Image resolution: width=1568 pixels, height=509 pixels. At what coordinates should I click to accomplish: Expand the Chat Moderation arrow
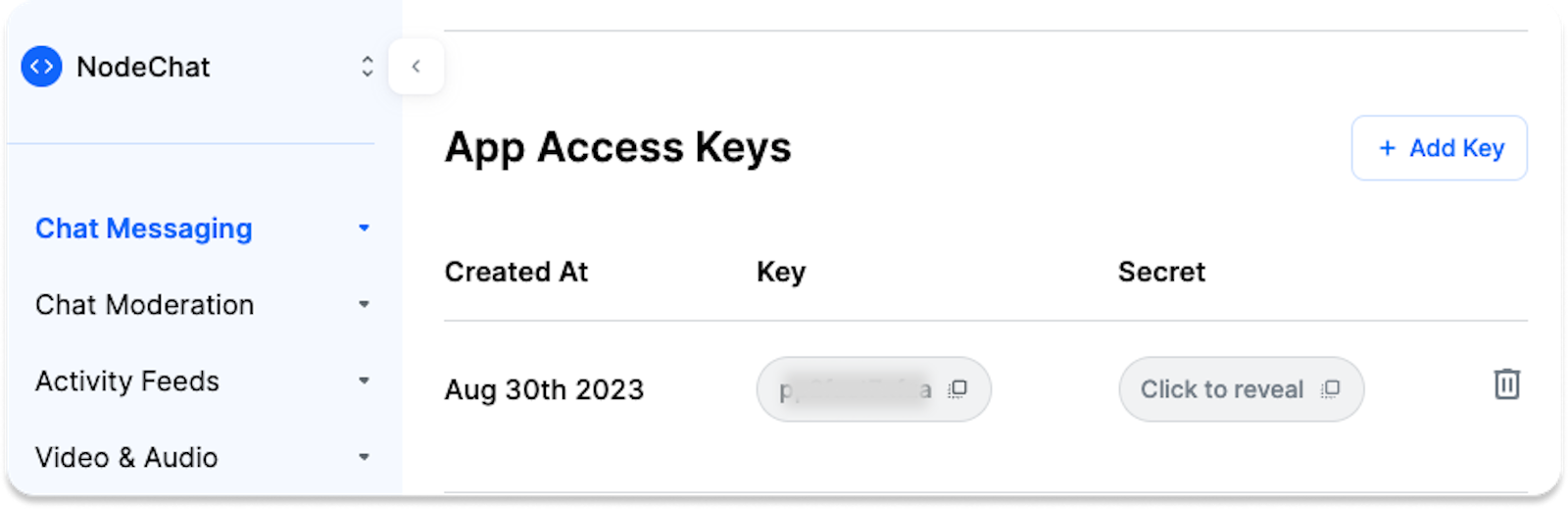tap(364, 305)
